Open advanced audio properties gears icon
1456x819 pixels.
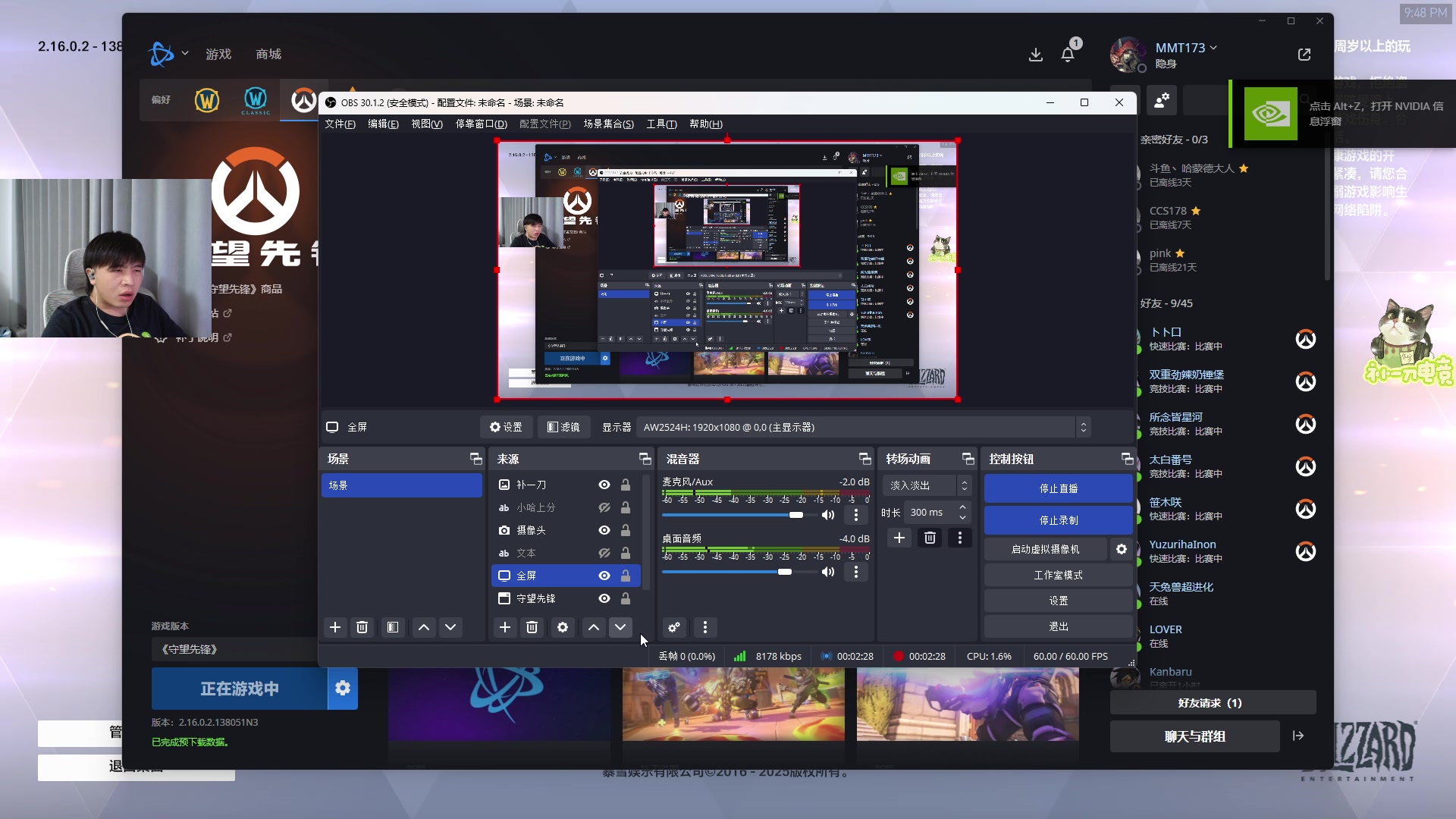click(674, 627)
